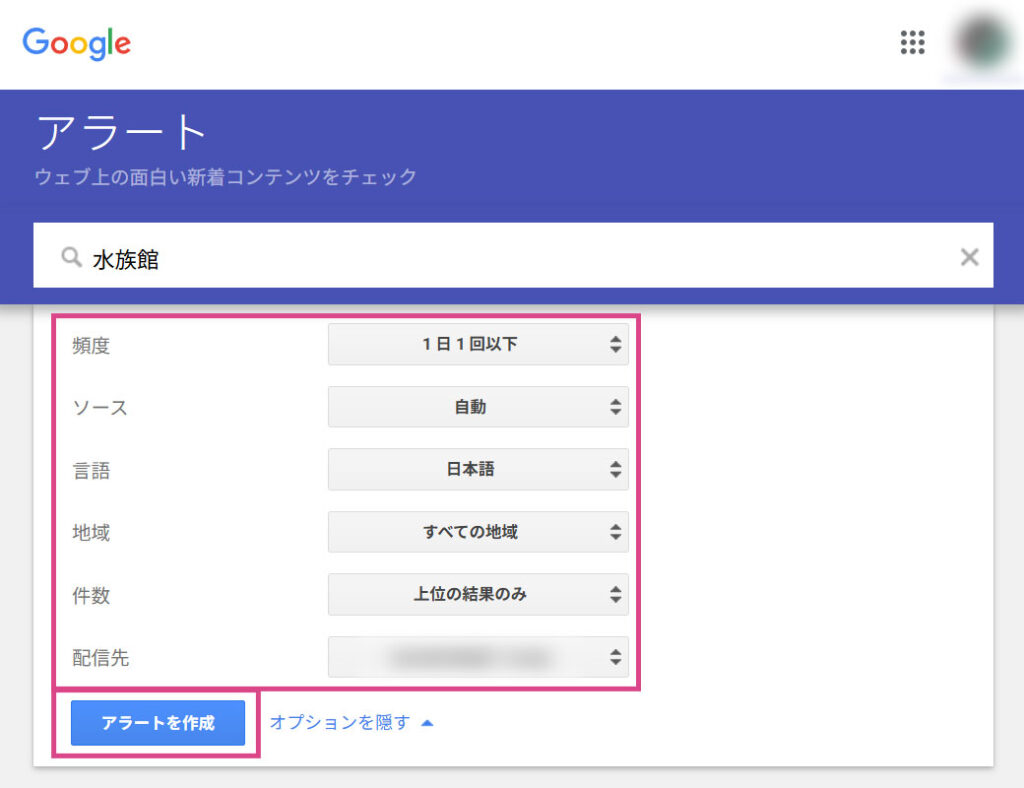Click the アラートを作成 button

(x=158, y=723)
